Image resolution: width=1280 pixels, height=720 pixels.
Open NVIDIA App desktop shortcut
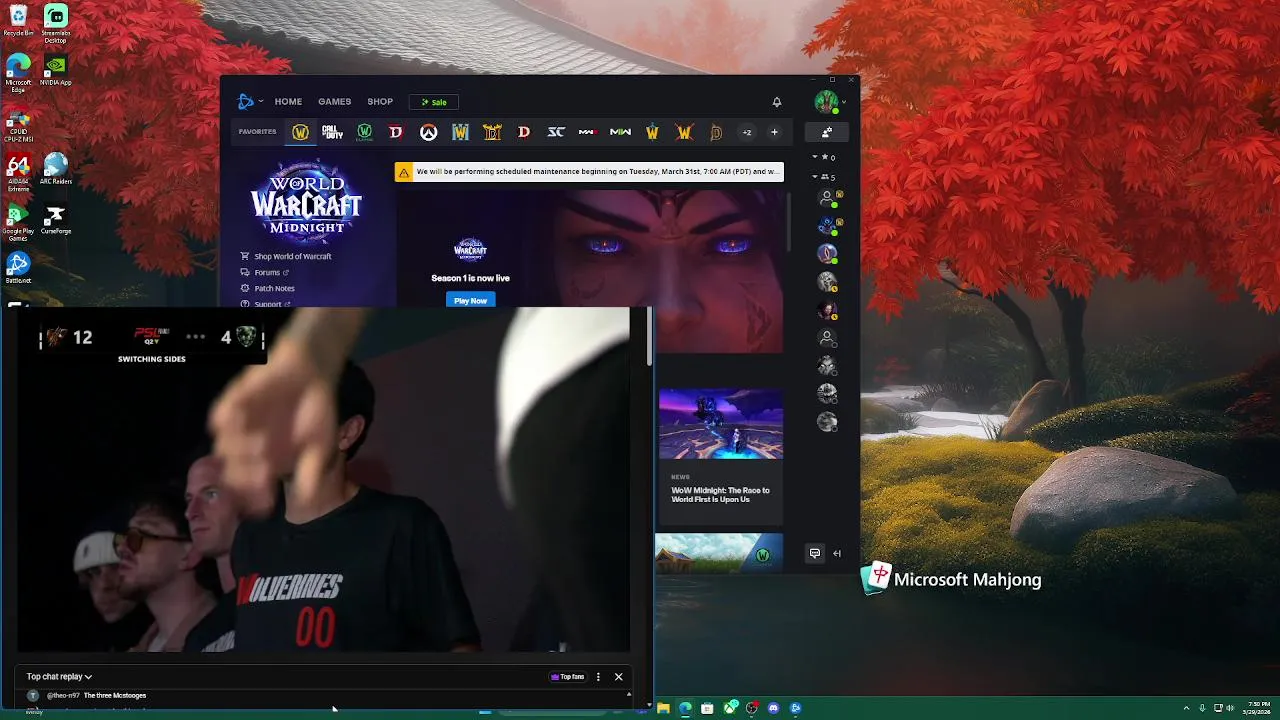pos(55,70)
